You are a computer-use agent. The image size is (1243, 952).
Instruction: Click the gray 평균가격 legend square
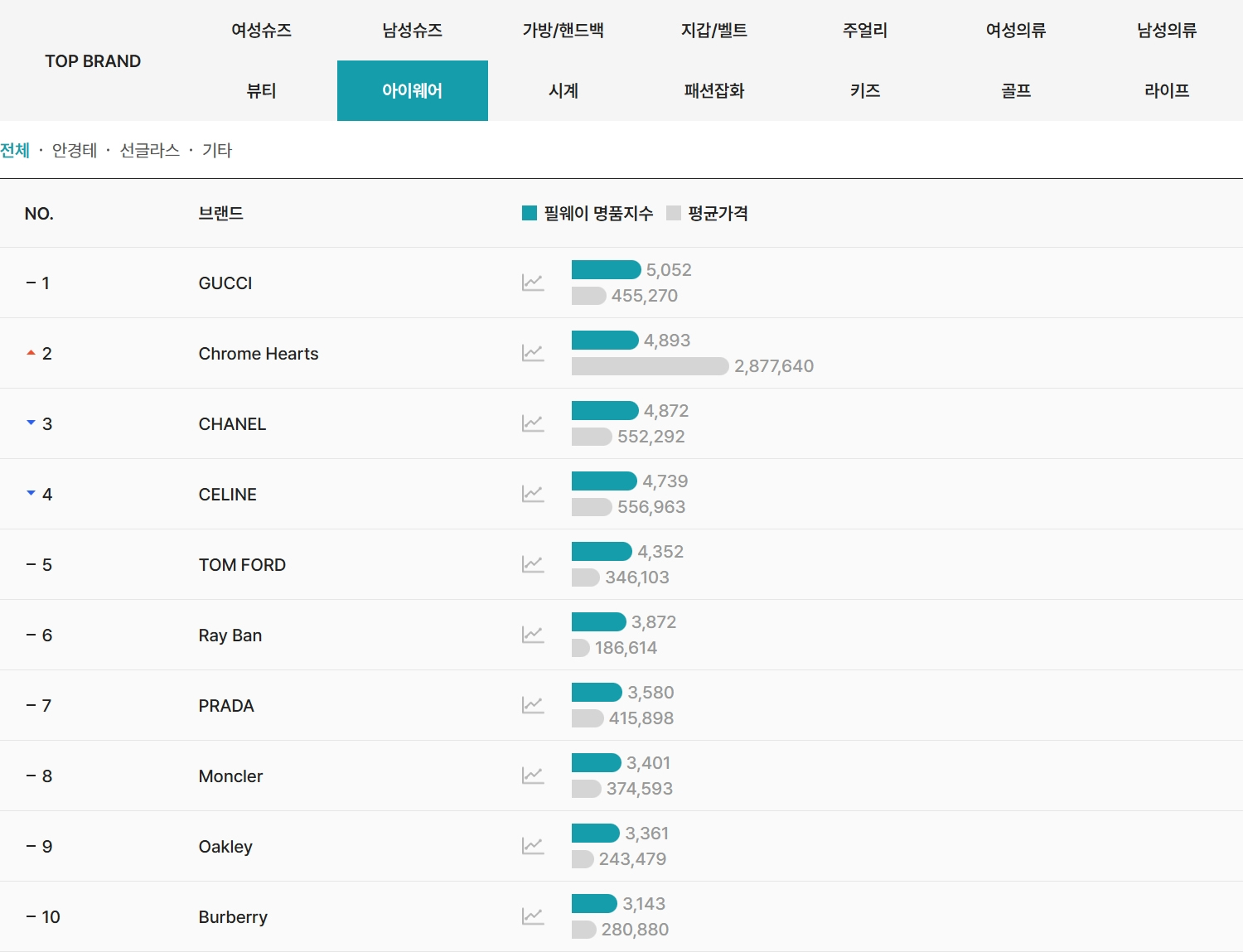[674, 213]
